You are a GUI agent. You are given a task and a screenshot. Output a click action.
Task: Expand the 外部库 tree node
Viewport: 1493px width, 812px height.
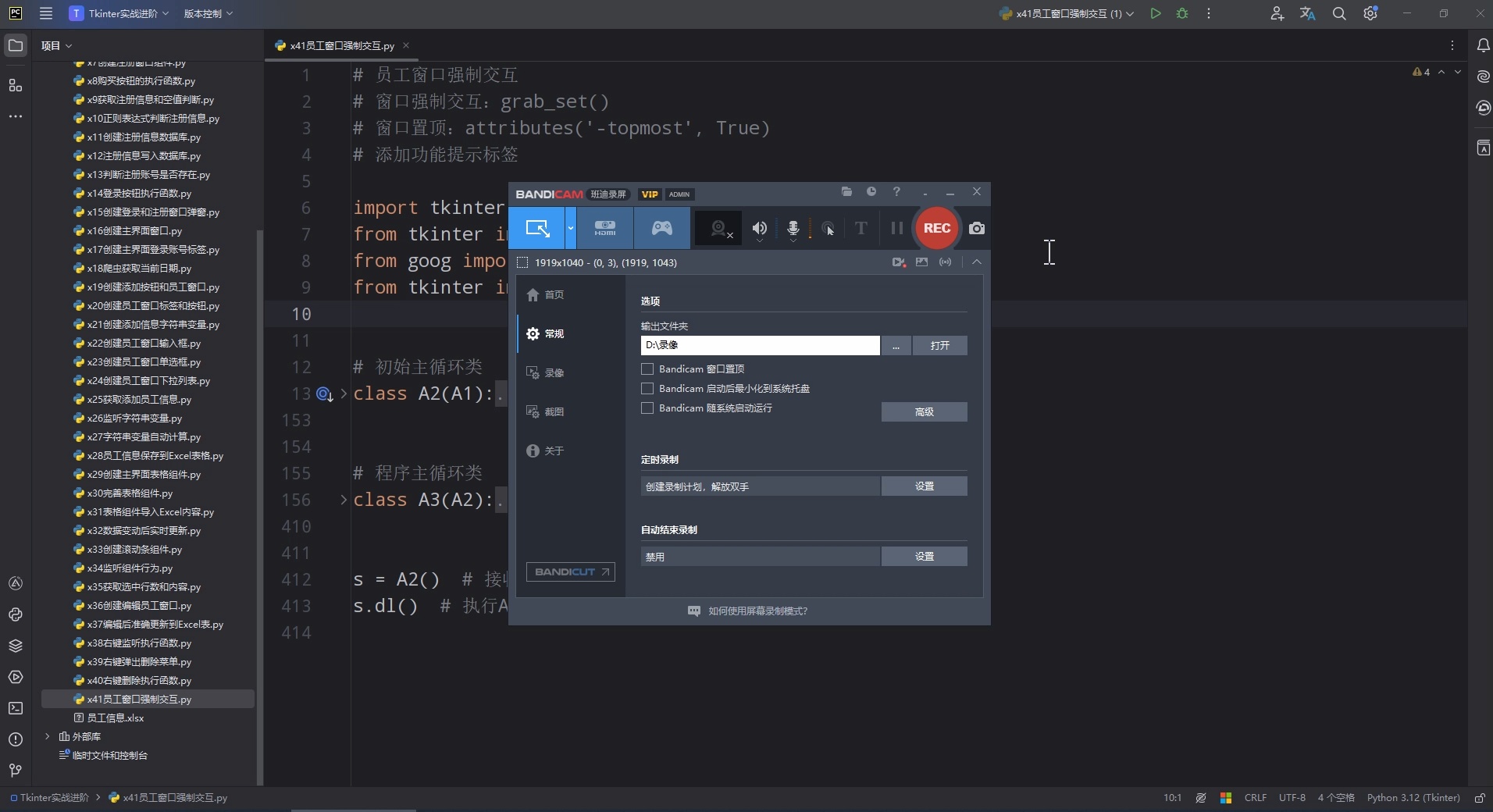pyautogui.click(x=49, y=736)
